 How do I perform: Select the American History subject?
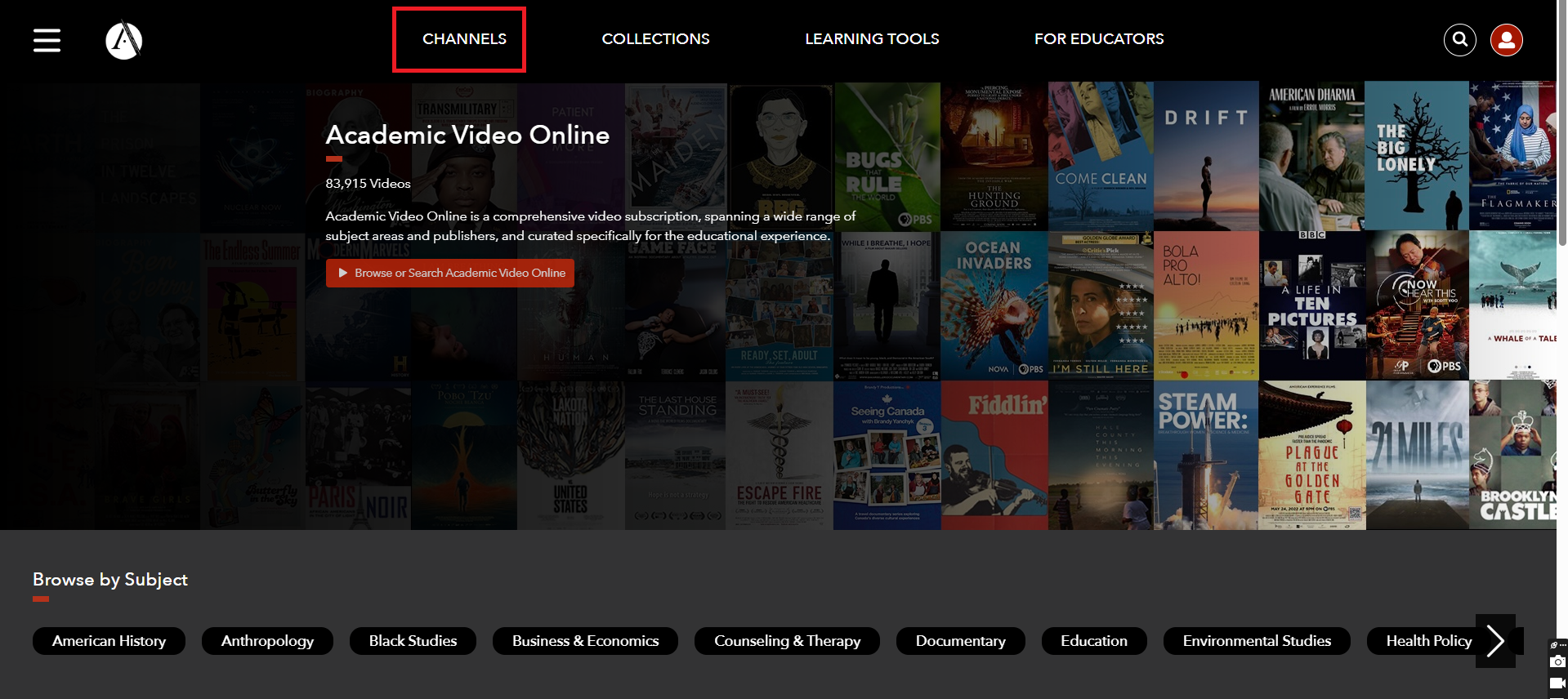coord(109,641)
